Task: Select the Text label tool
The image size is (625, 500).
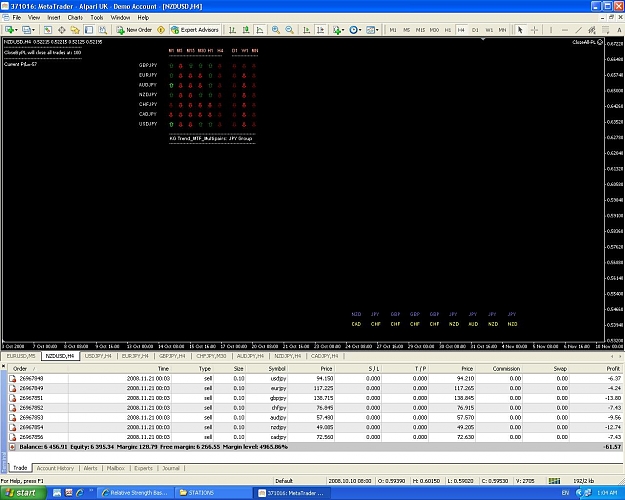Action: pos(619,30)
